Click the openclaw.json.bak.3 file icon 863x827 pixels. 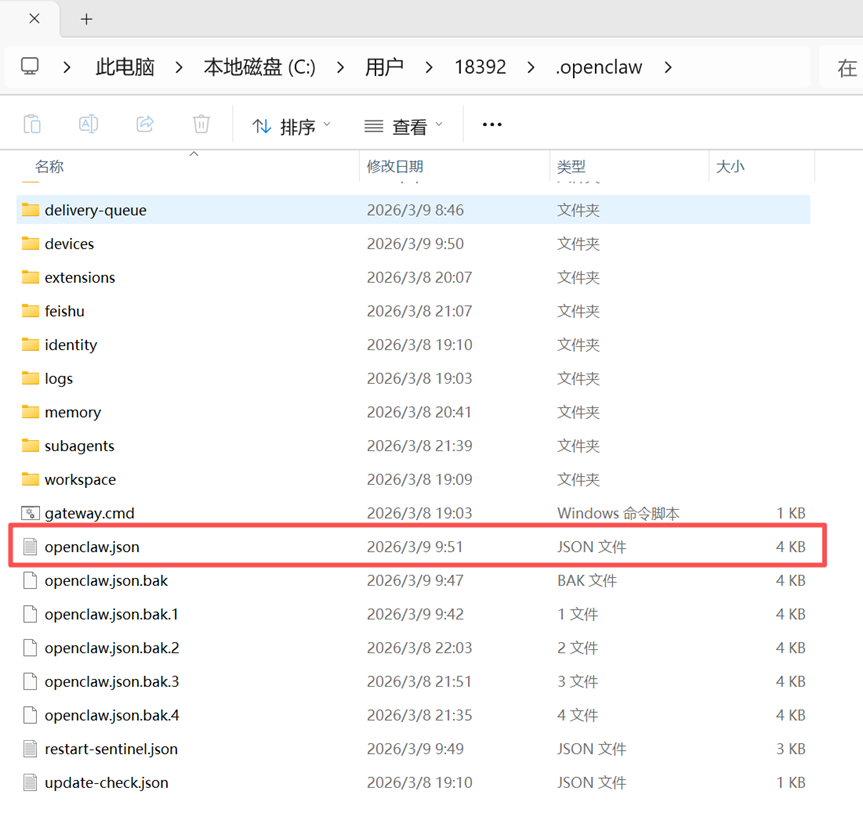click(x=30, y=681)
